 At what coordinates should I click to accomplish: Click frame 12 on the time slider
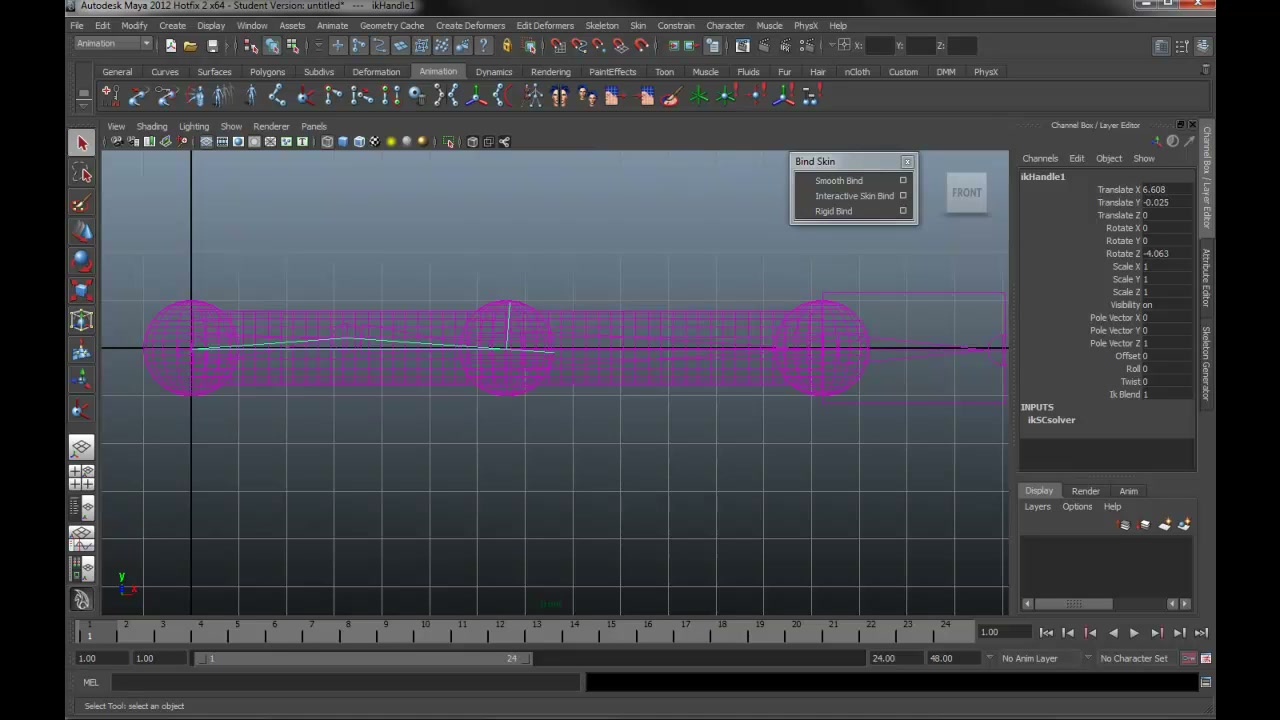pos(499,630)
